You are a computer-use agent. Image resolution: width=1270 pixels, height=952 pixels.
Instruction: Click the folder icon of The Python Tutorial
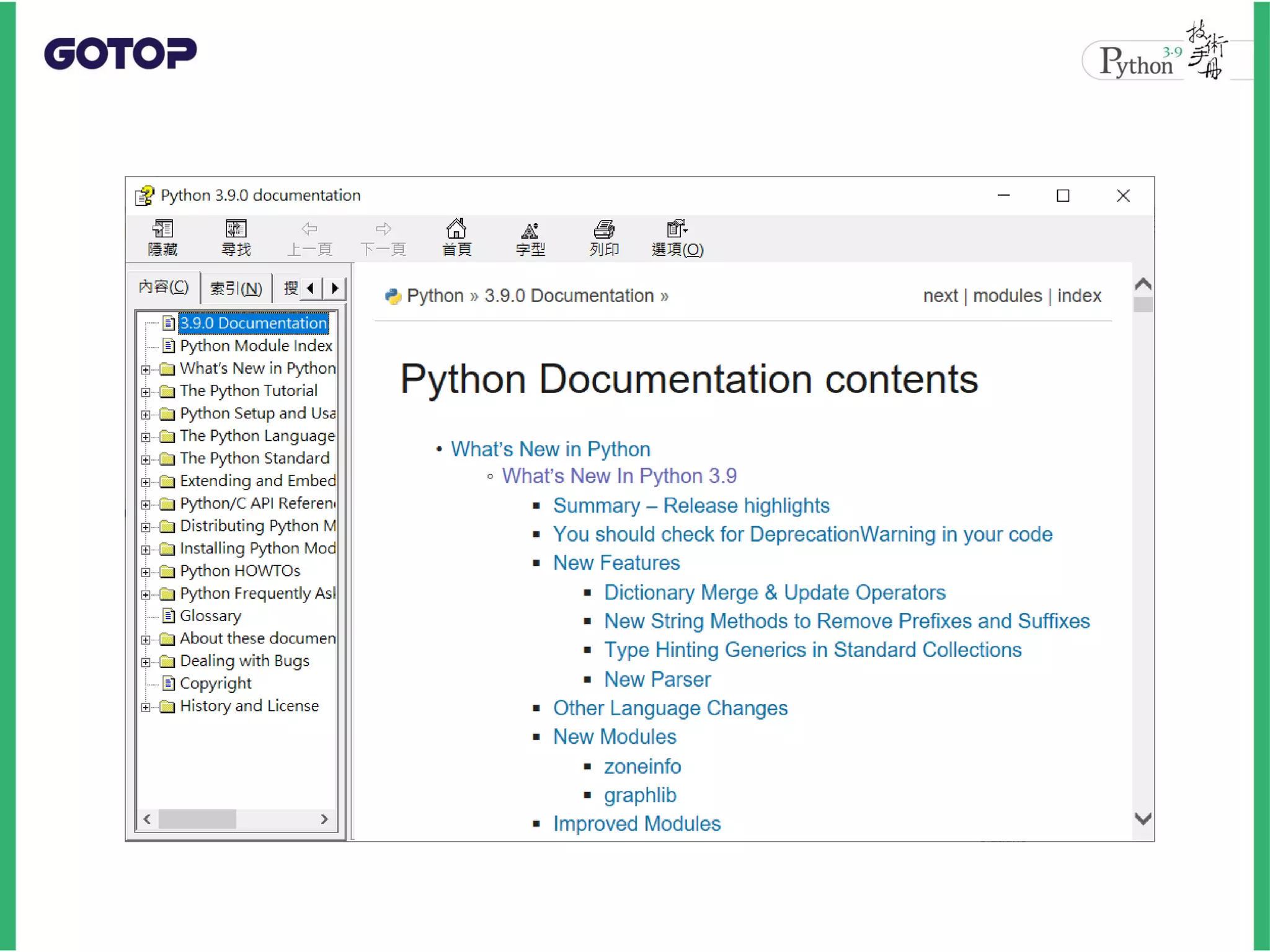167,391
